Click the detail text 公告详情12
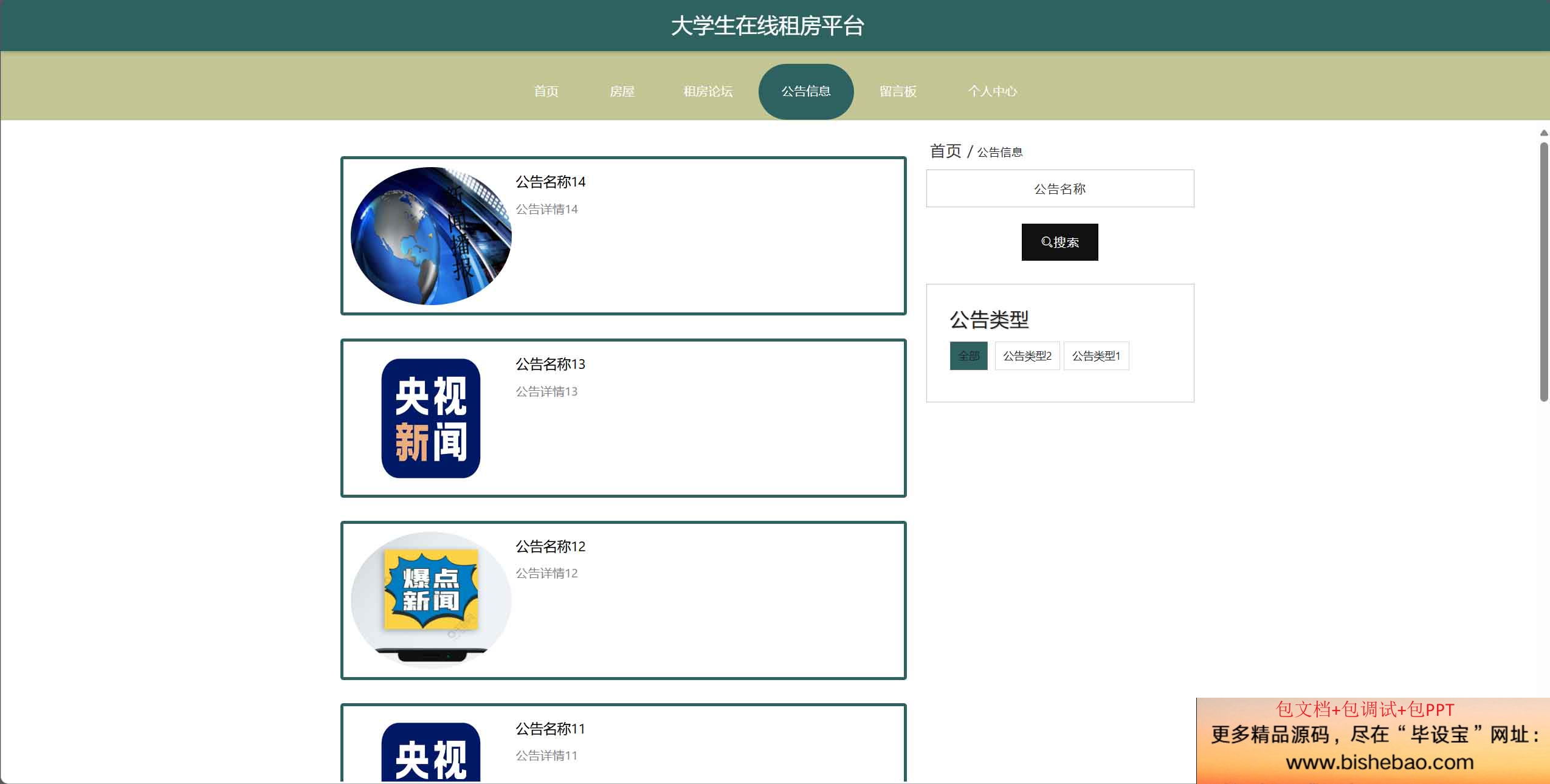 (546, 573)
